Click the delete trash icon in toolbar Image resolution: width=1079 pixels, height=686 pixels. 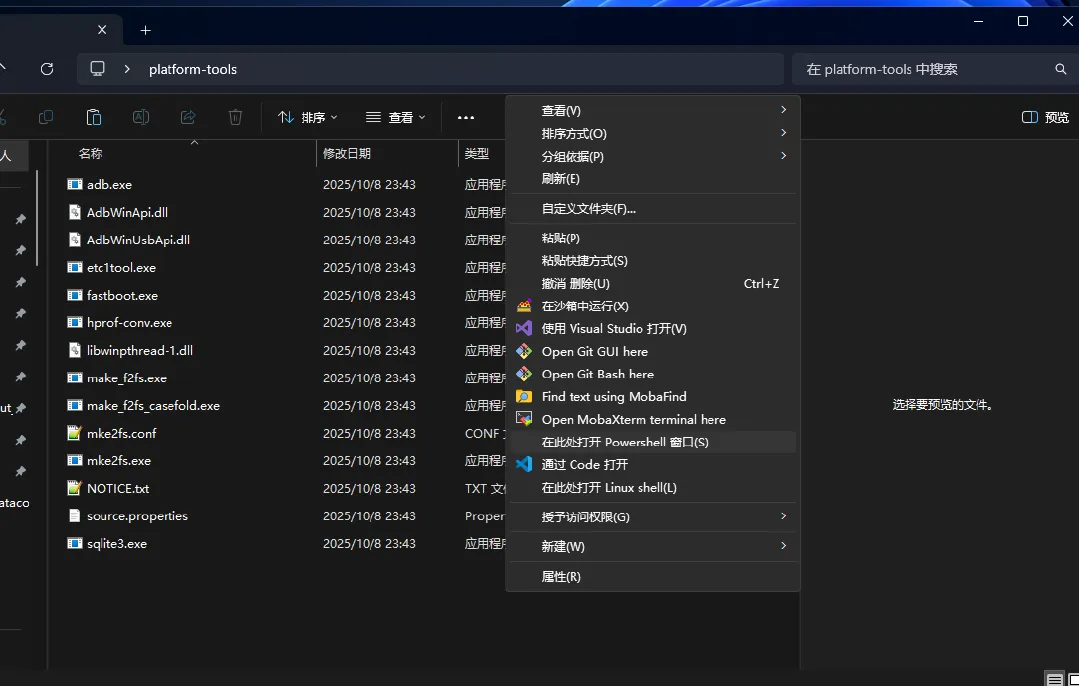coord(235,117)
